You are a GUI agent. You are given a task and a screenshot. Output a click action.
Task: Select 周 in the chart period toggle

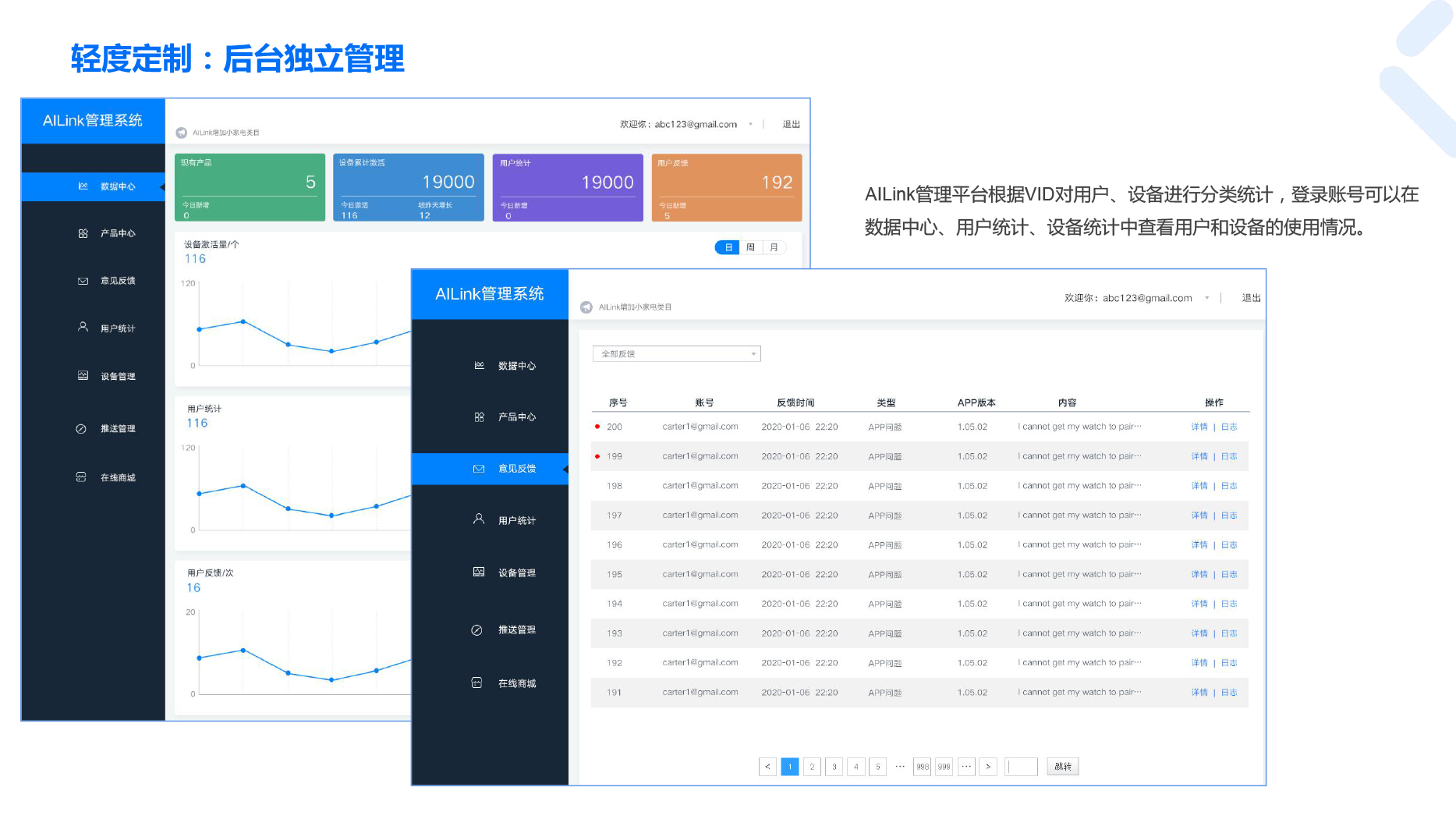pos(750,247)
